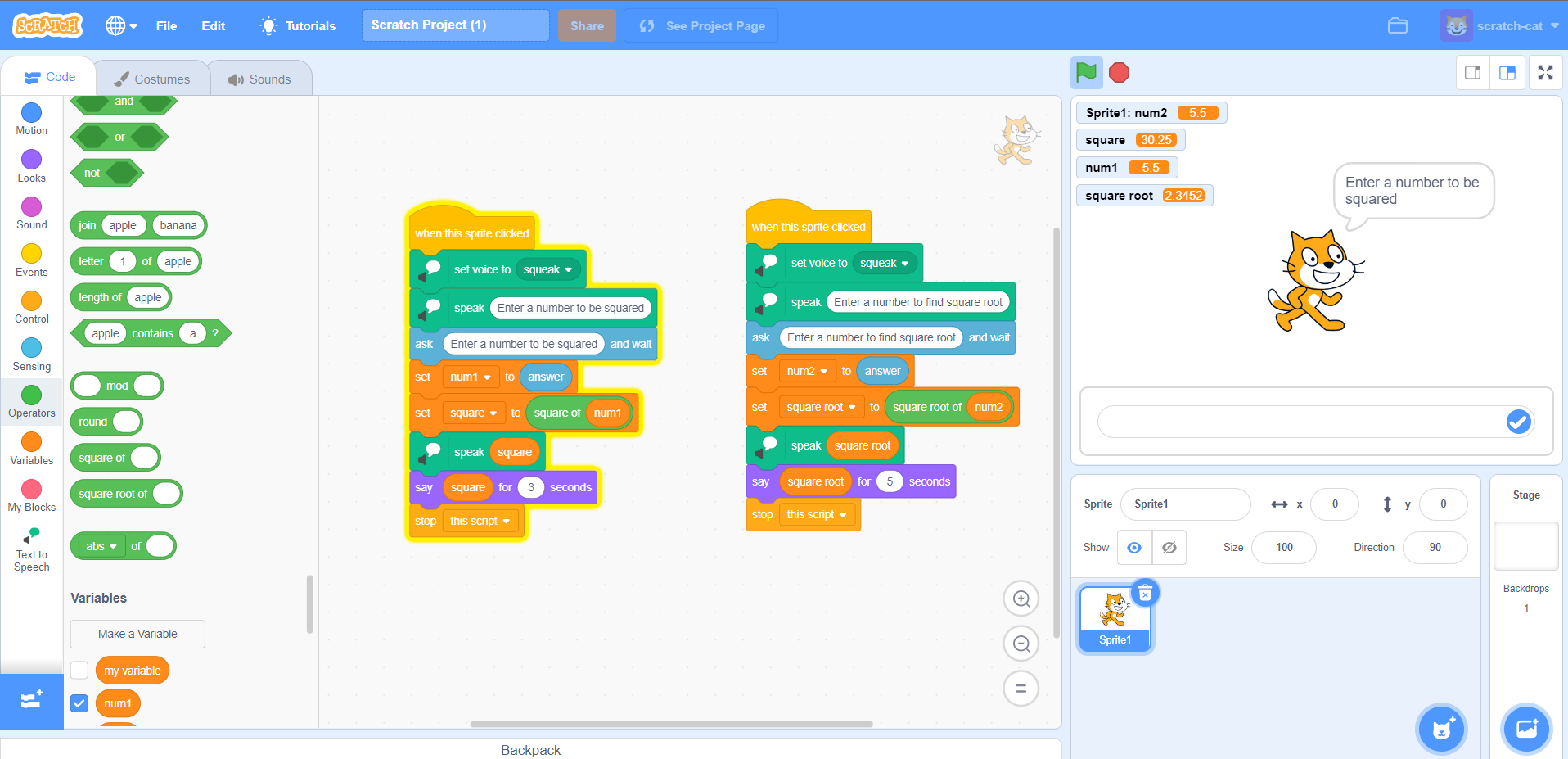Open the Operators blocks category
Viewport: 1568px width, 759px height.
tap(31, 401)
